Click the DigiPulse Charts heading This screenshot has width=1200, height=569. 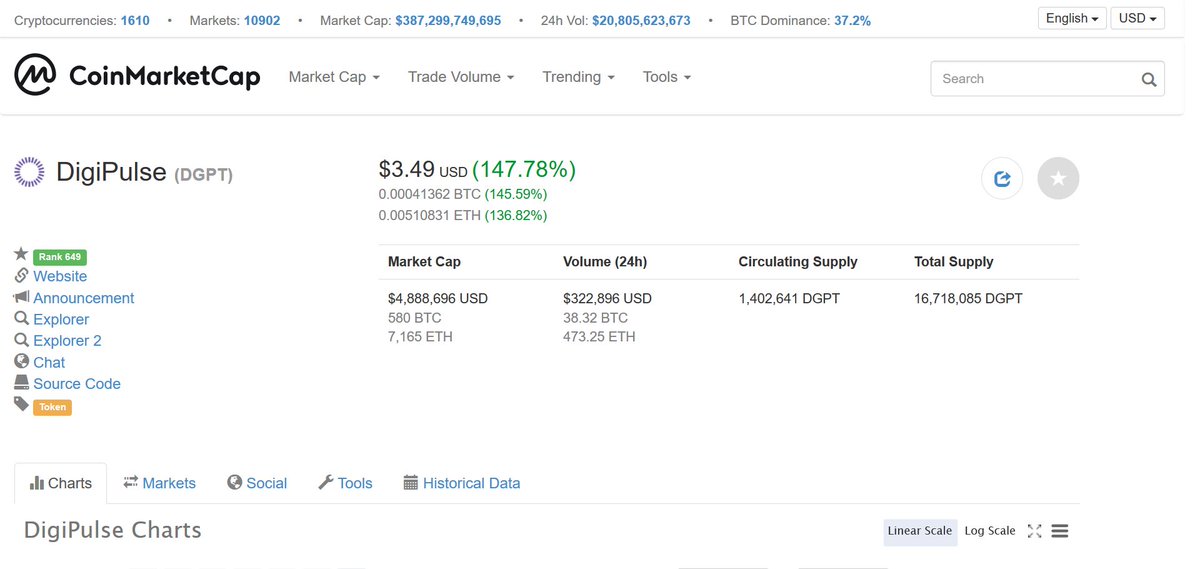pos(113,530)
